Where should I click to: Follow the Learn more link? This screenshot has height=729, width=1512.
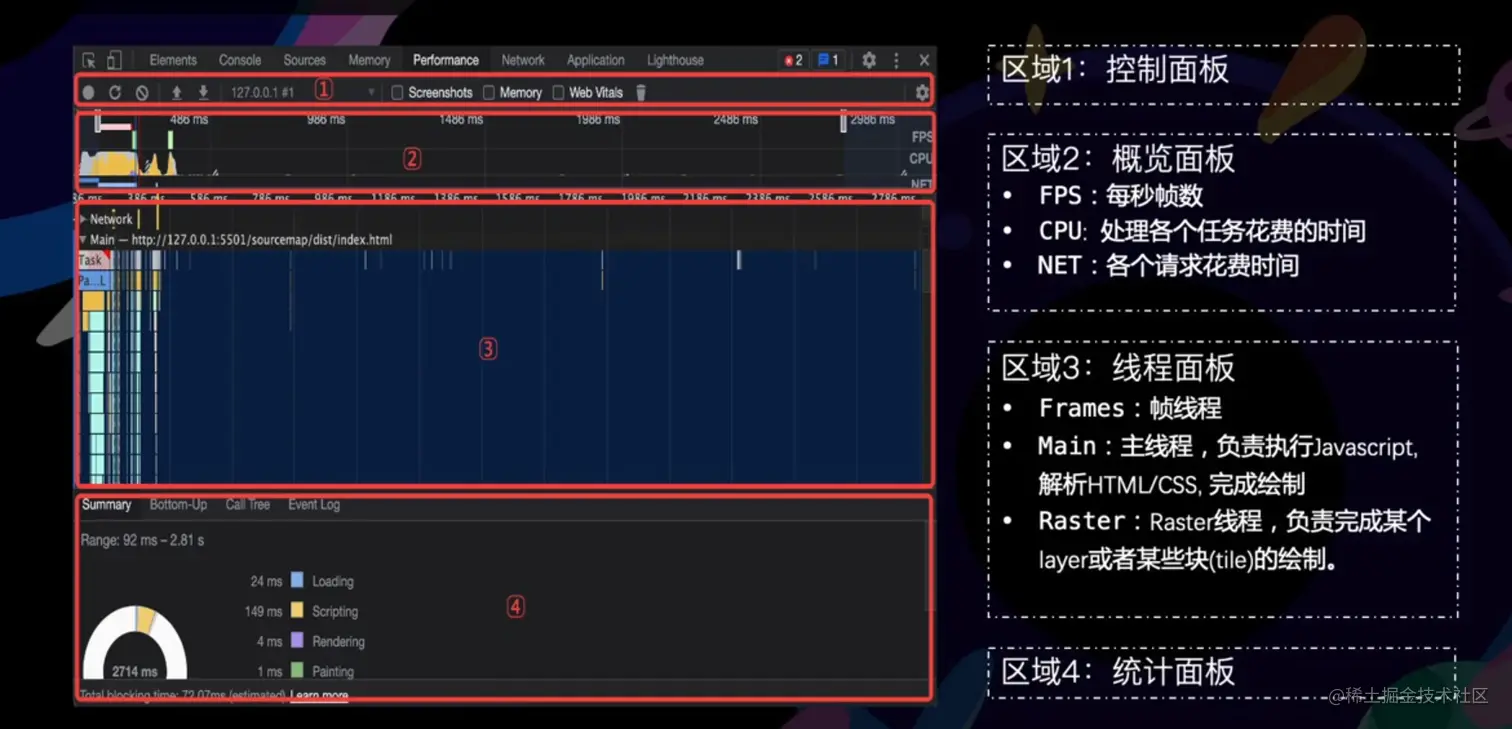point(319,695)
